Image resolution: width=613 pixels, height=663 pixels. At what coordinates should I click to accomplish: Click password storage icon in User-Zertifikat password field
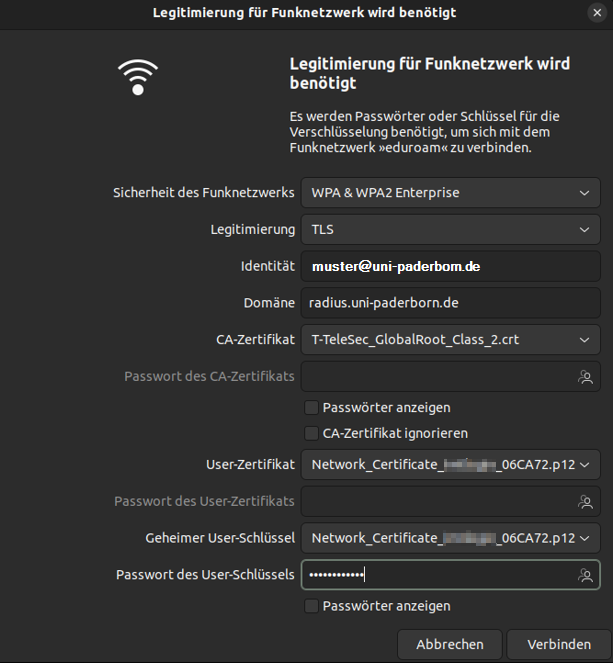(585, 501)
